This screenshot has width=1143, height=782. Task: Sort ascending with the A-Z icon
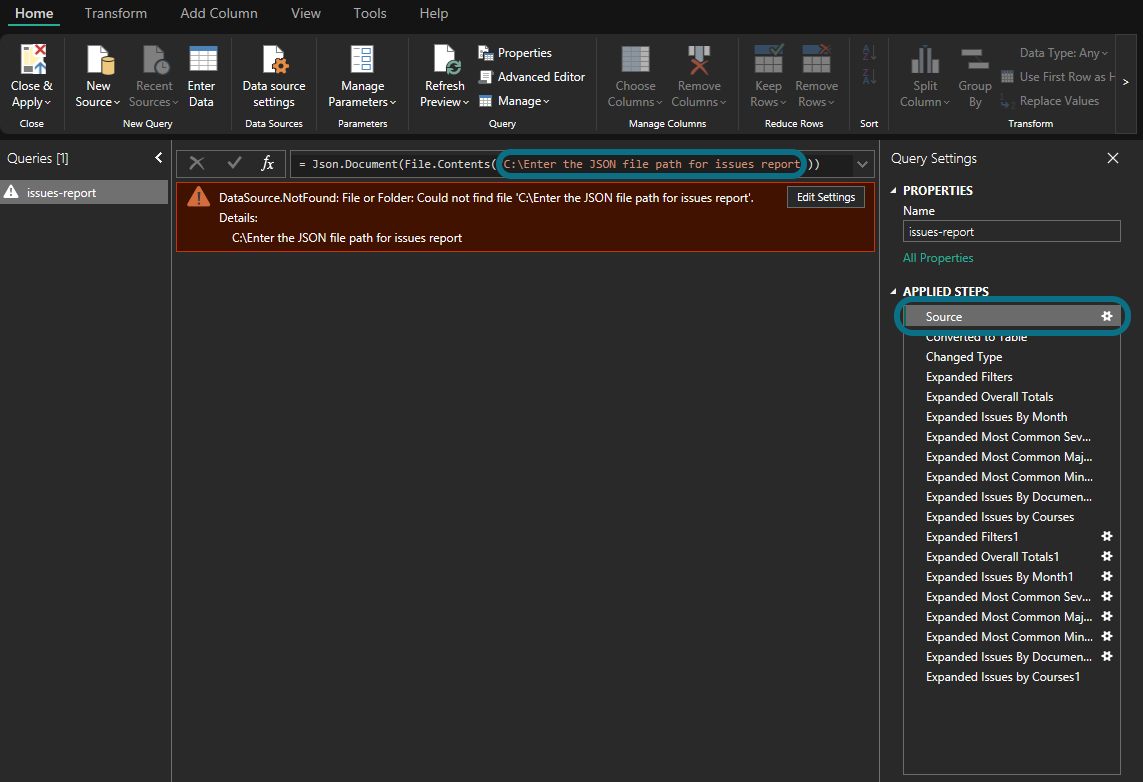coord(869,52)
